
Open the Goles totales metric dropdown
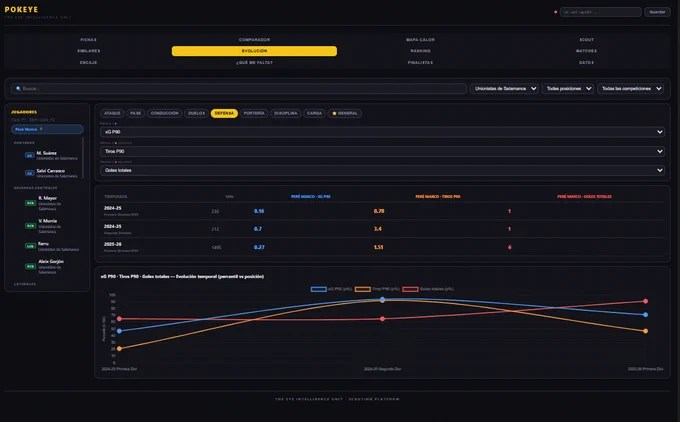pyautogui.click(x=382, y=170)
